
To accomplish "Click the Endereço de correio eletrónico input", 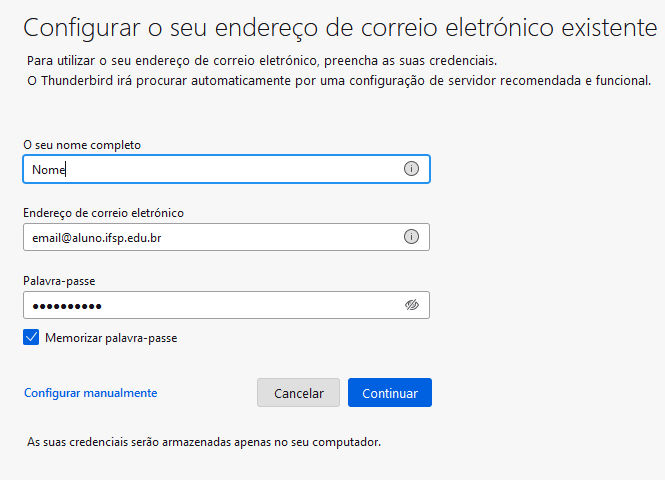I will [226, 237].
